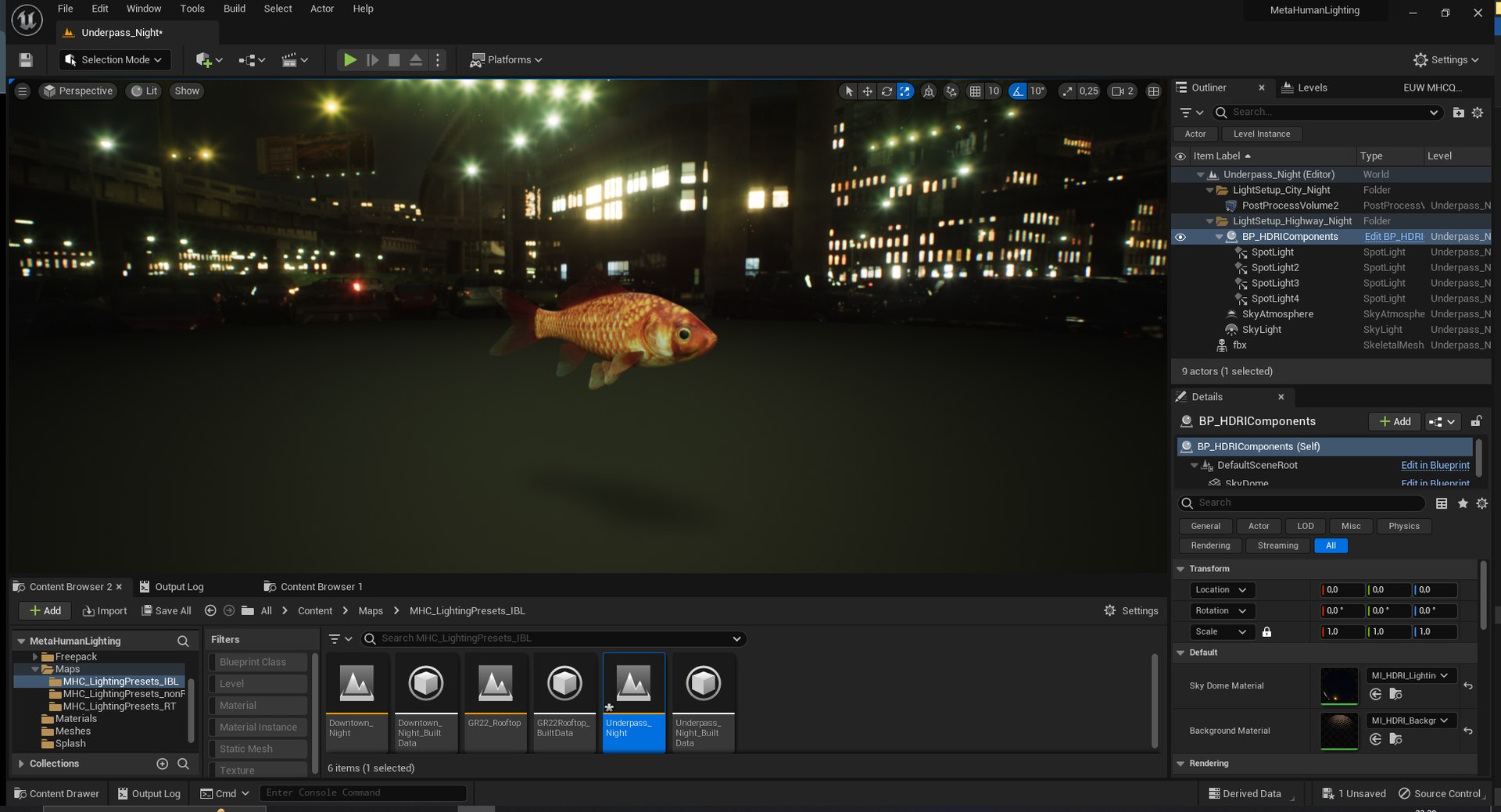Open the Build menu
The height and width of the screenshot is (812, 1501).
coord(234,9)
